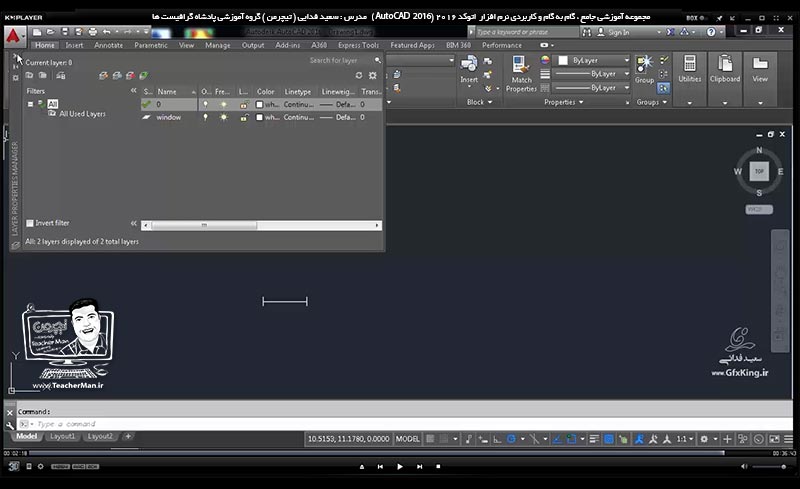Click the Plot printer icon
800x489 pixels.
(x=92, y=32)
